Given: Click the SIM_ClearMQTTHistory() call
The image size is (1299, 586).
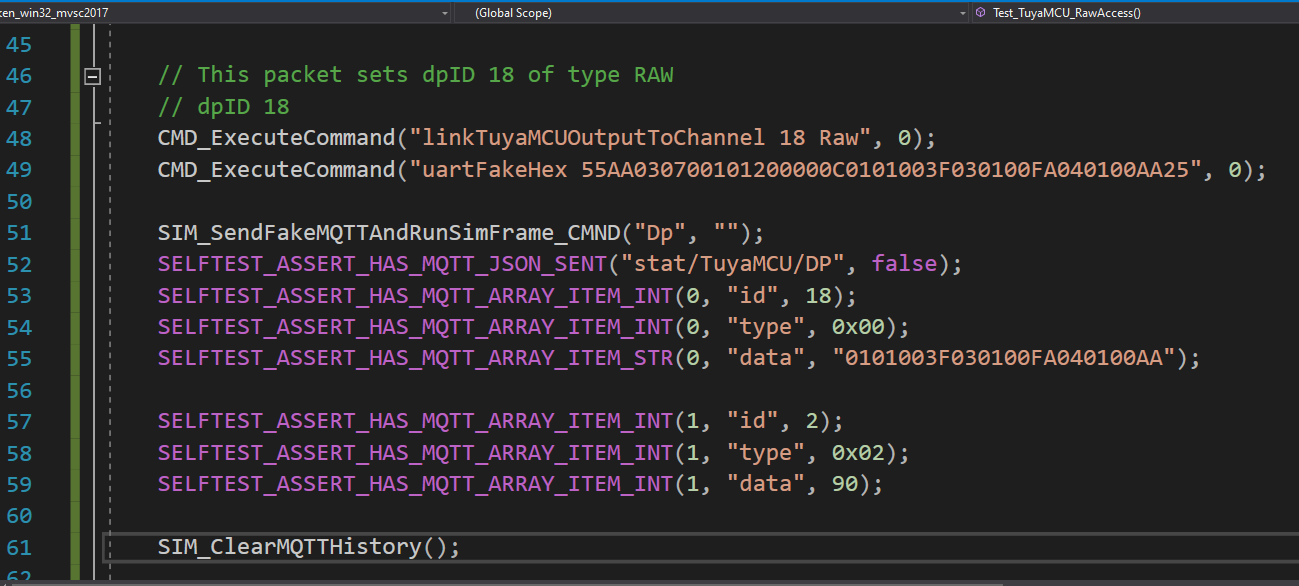Looking at the screenshot, I should point(309,547).
